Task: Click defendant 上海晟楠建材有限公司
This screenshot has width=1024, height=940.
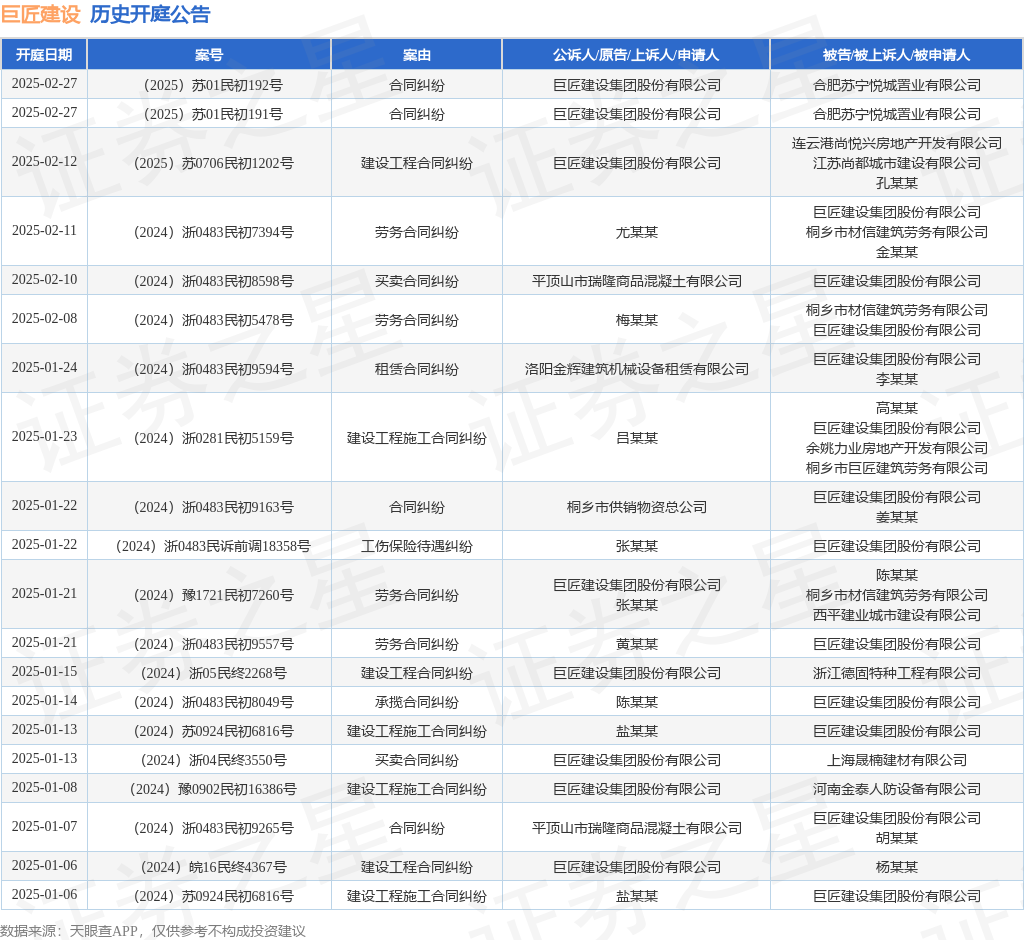Action: 897,760
